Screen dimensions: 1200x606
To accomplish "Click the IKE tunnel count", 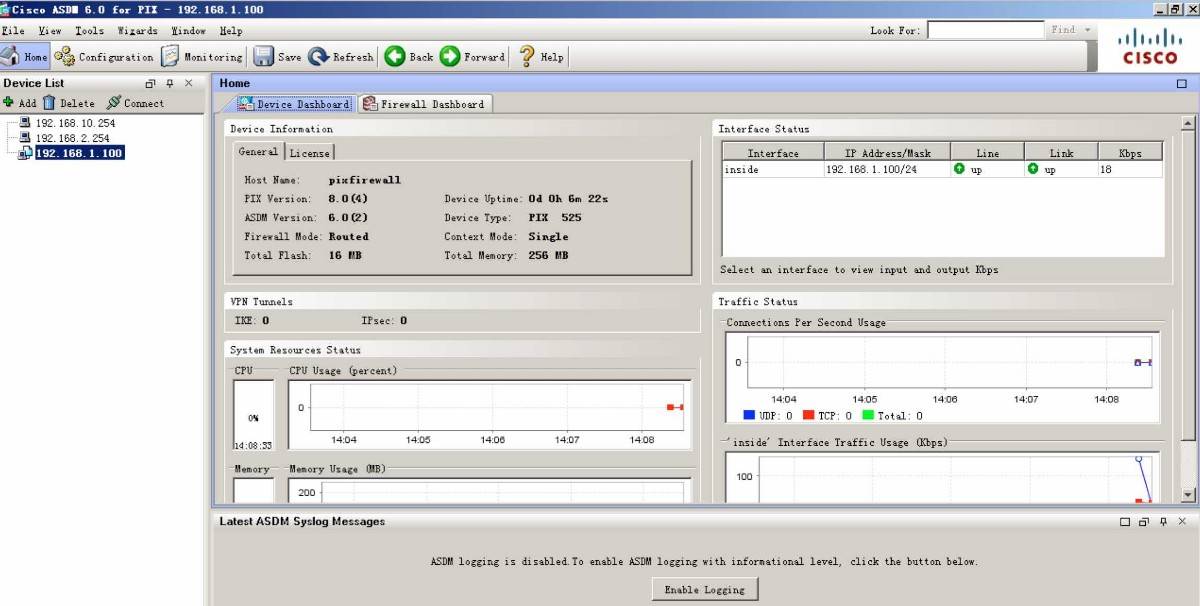I will [x=265, y=321].
